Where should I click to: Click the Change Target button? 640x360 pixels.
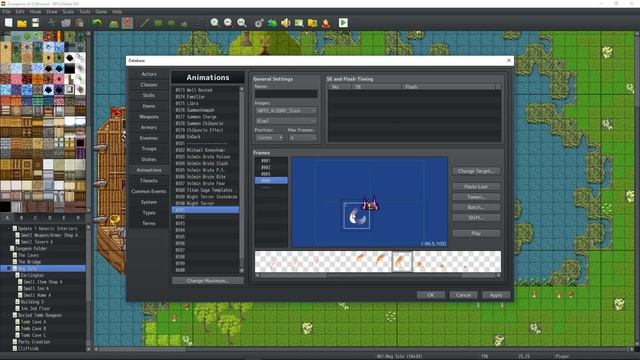point(476,171)
